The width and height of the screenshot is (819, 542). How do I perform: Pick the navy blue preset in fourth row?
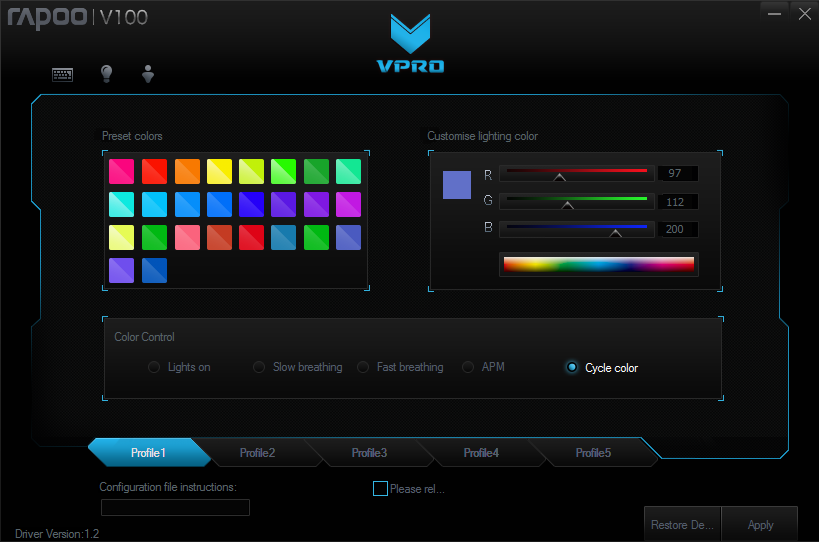click(x=154, y=270)
